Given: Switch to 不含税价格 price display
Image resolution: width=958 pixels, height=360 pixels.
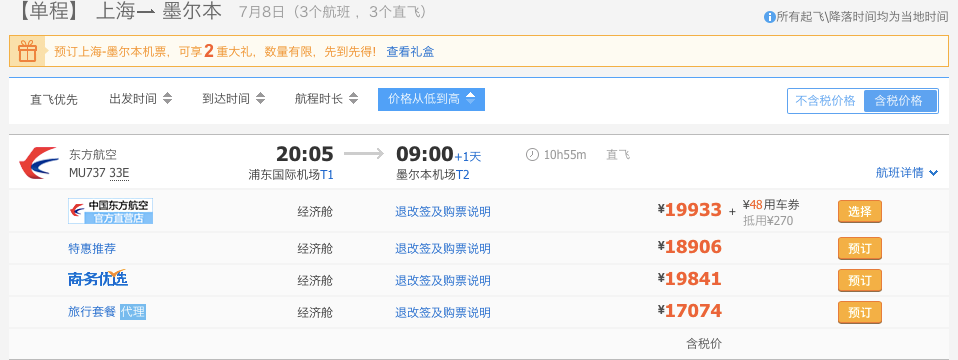Looking at the screenshot, I should (x=825, y=101).
